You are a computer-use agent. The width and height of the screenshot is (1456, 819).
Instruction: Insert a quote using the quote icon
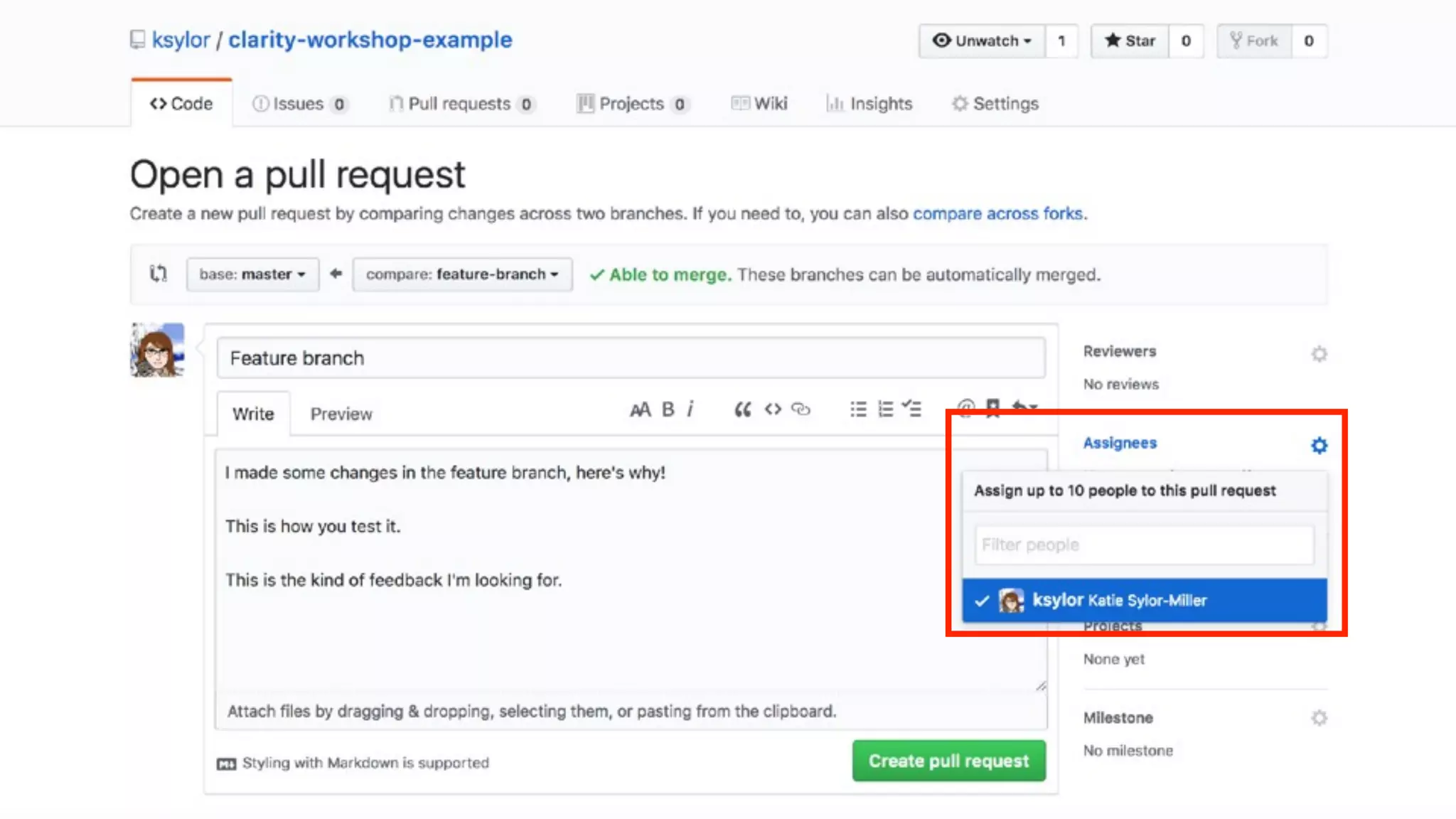(742, 409)
